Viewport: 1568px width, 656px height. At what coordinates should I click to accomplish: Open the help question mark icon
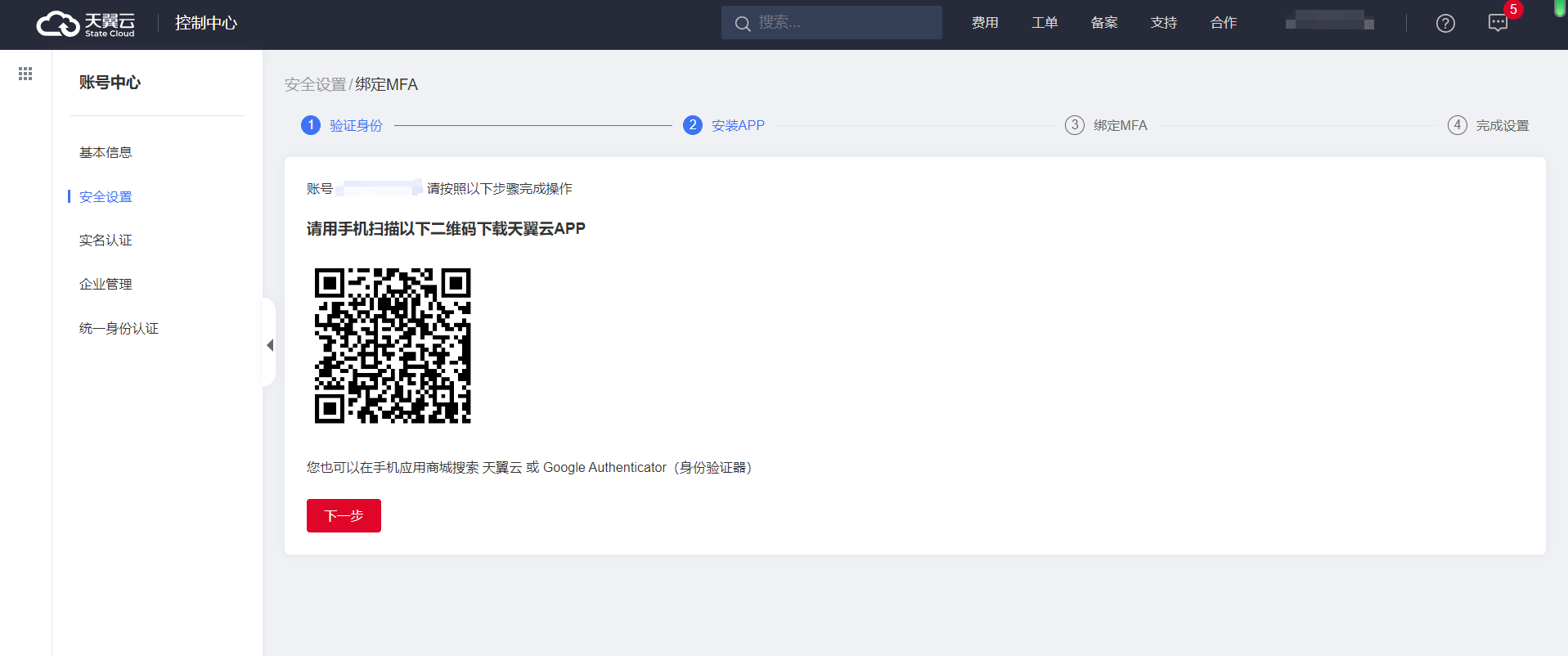tap(1445, 24)
